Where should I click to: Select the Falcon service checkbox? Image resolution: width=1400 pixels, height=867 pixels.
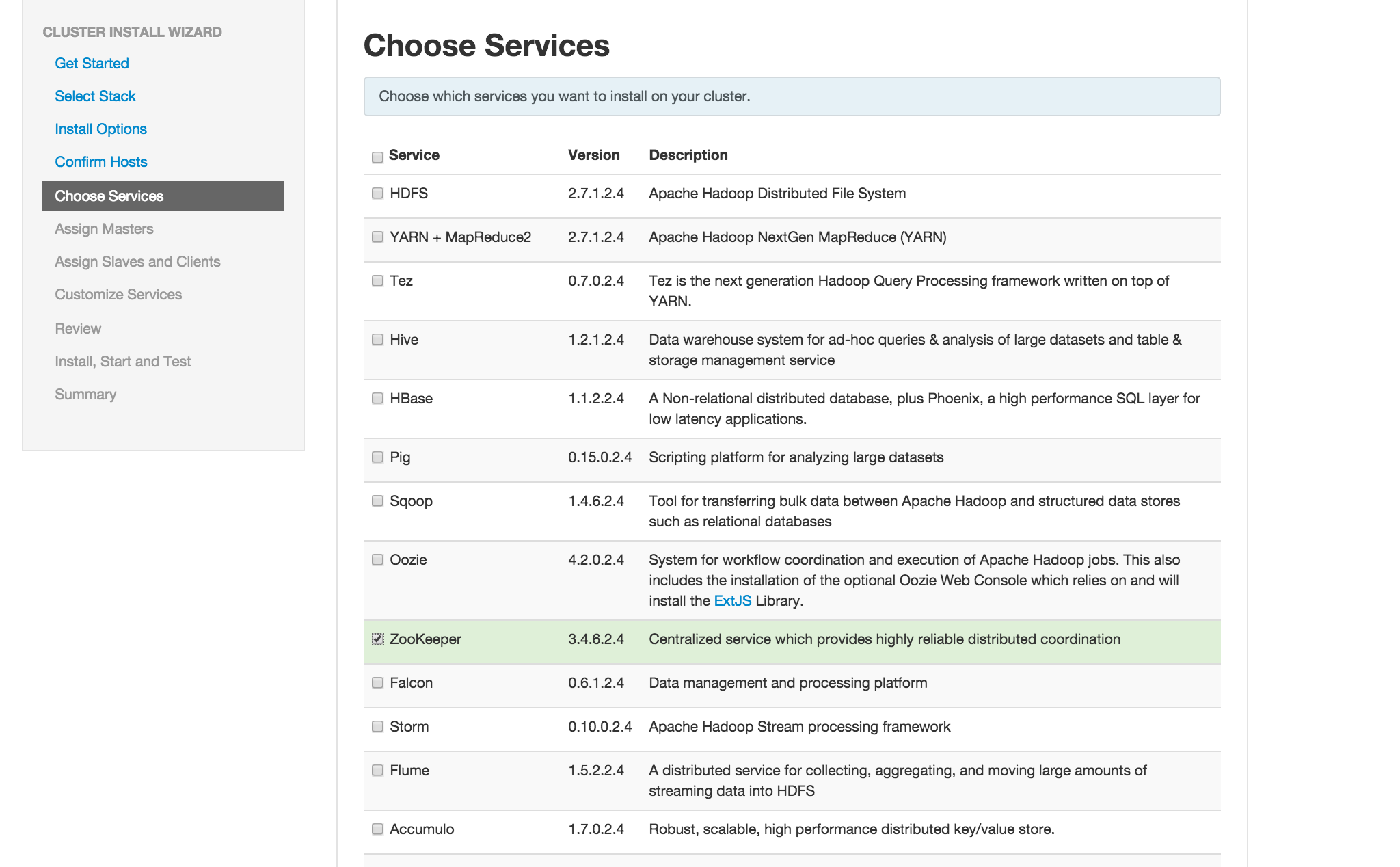click(x=377, y=683)
